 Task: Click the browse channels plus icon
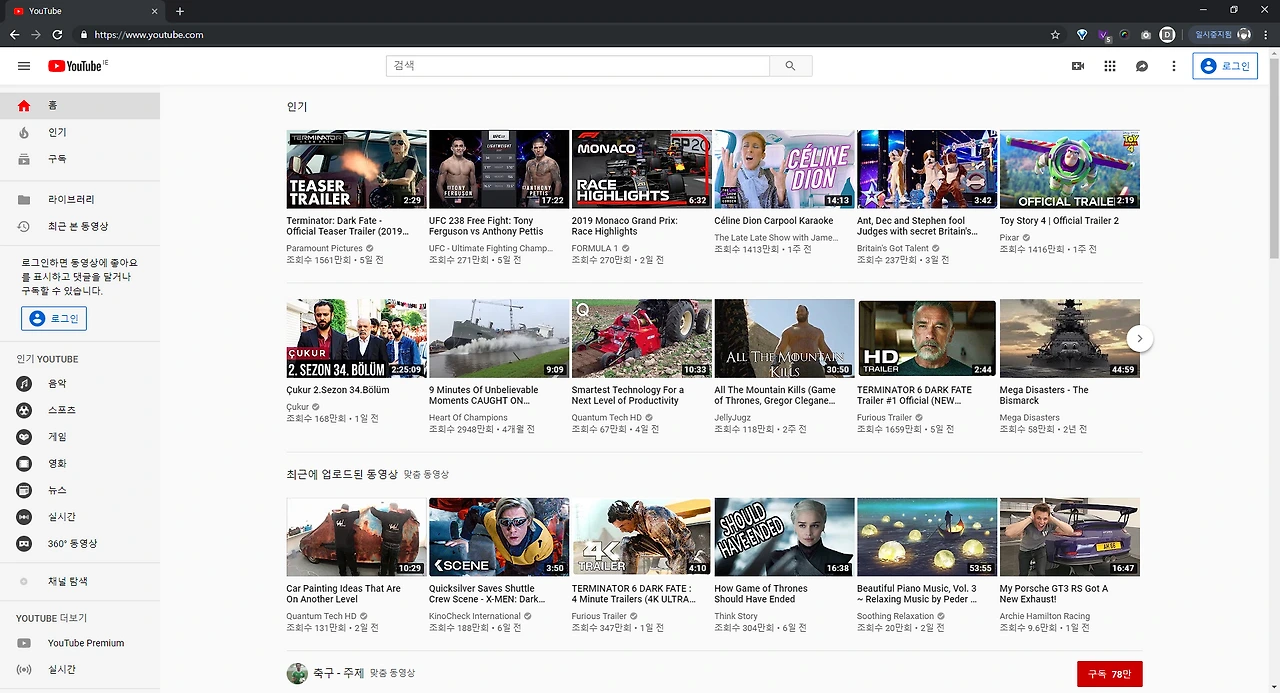tap(24, 581)
